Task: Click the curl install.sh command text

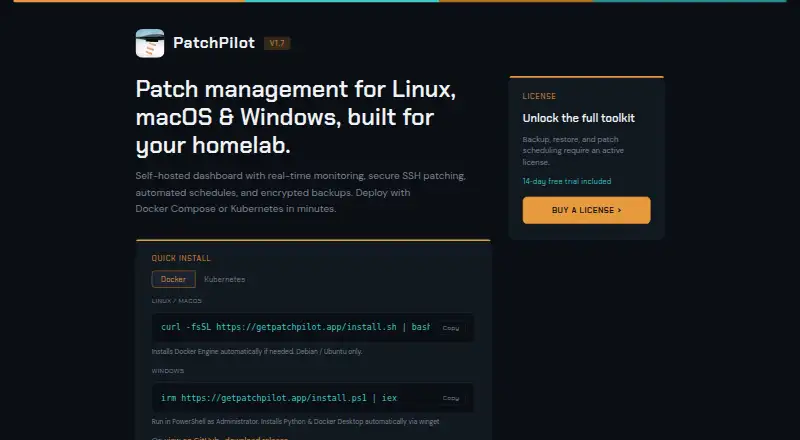Action: 295,327
